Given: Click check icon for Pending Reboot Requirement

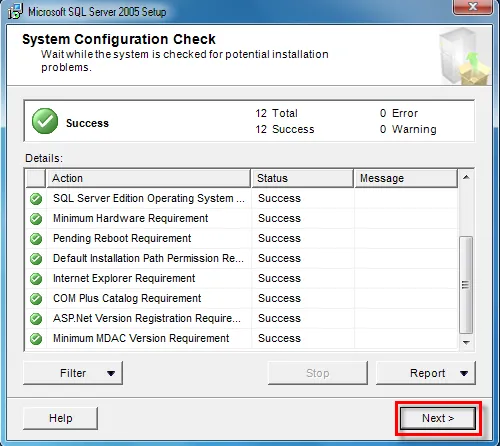Looking at the screenshot, I should pyautogui.click(x=36, y=239).
